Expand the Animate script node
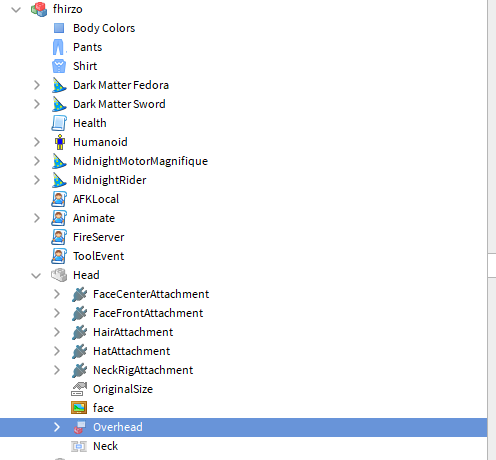Screen dimensions: 496x460 coord(37,218)
